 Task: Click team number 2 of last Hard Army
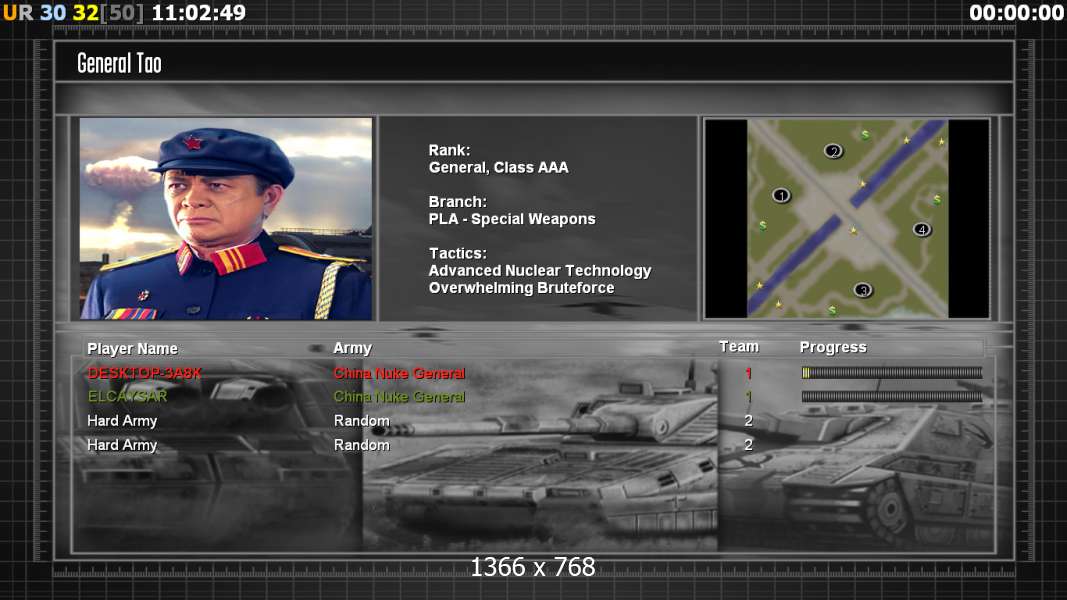click(x=749, y=445)
